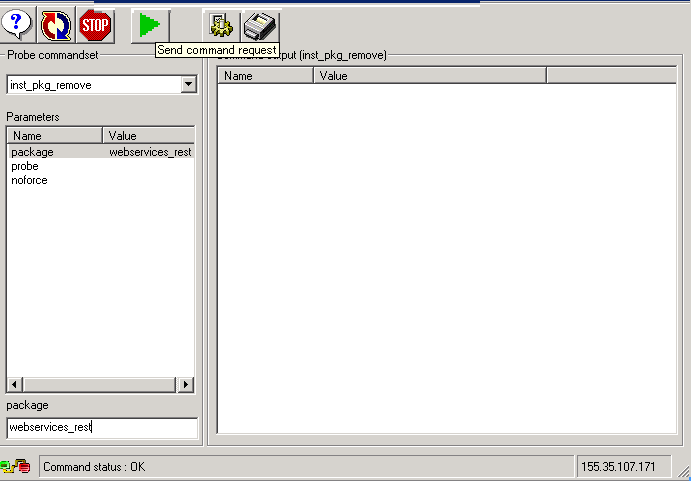Select the noforce parameter row

[100, 180]
